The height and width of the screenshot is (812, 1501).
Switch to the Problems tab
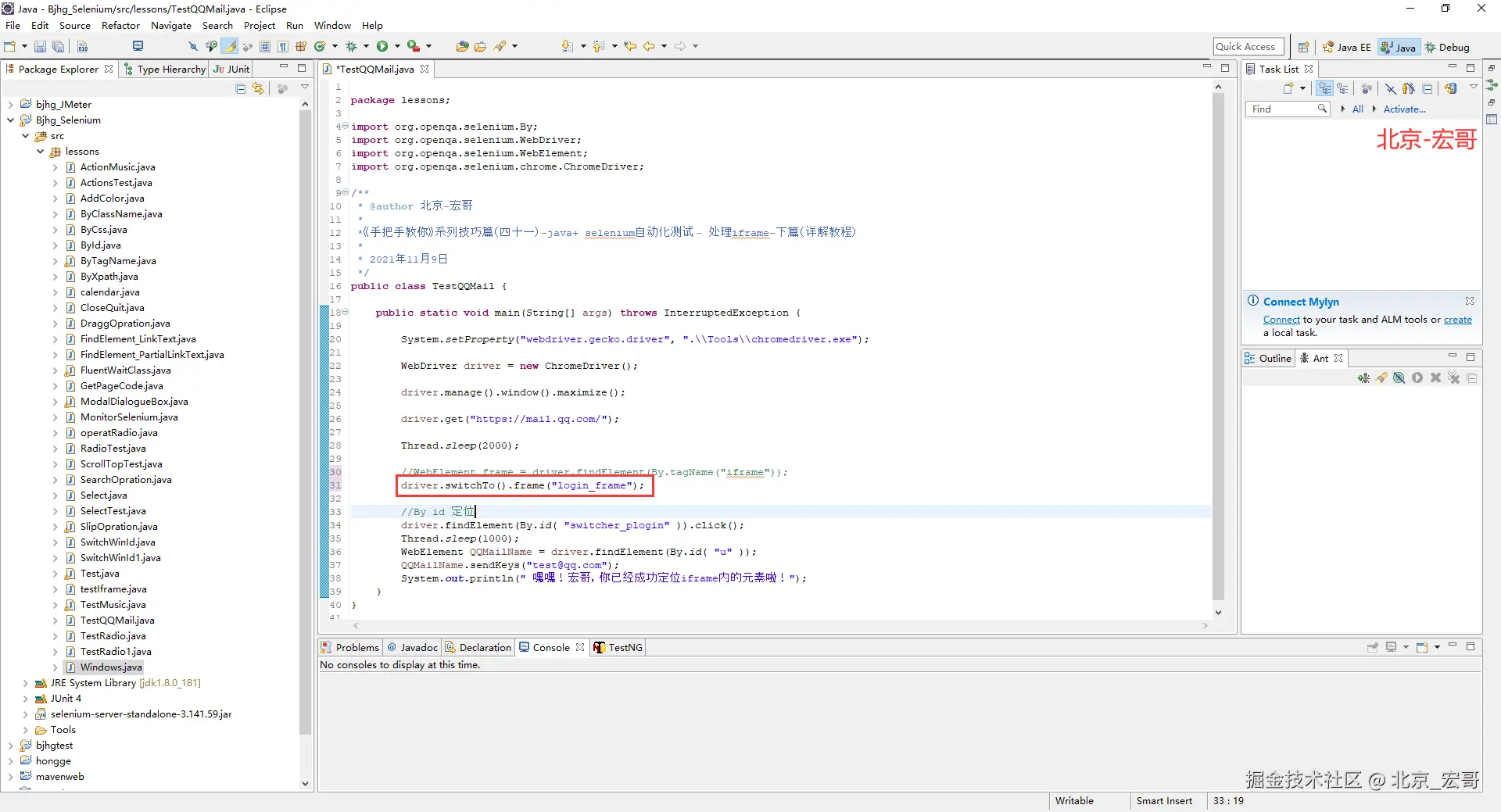(350, 647)
